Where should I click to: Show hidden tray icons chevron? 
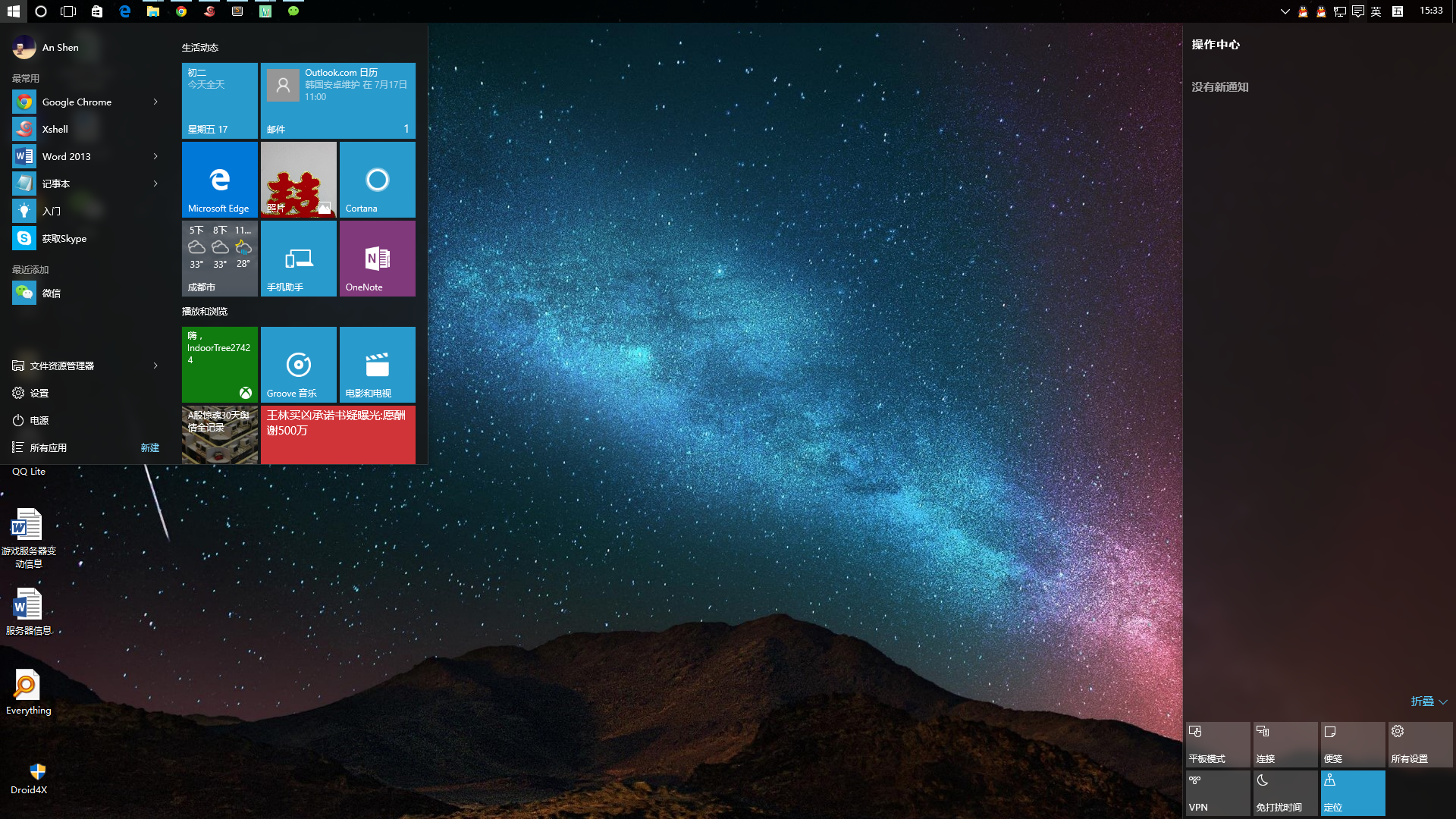point(1285,11)
